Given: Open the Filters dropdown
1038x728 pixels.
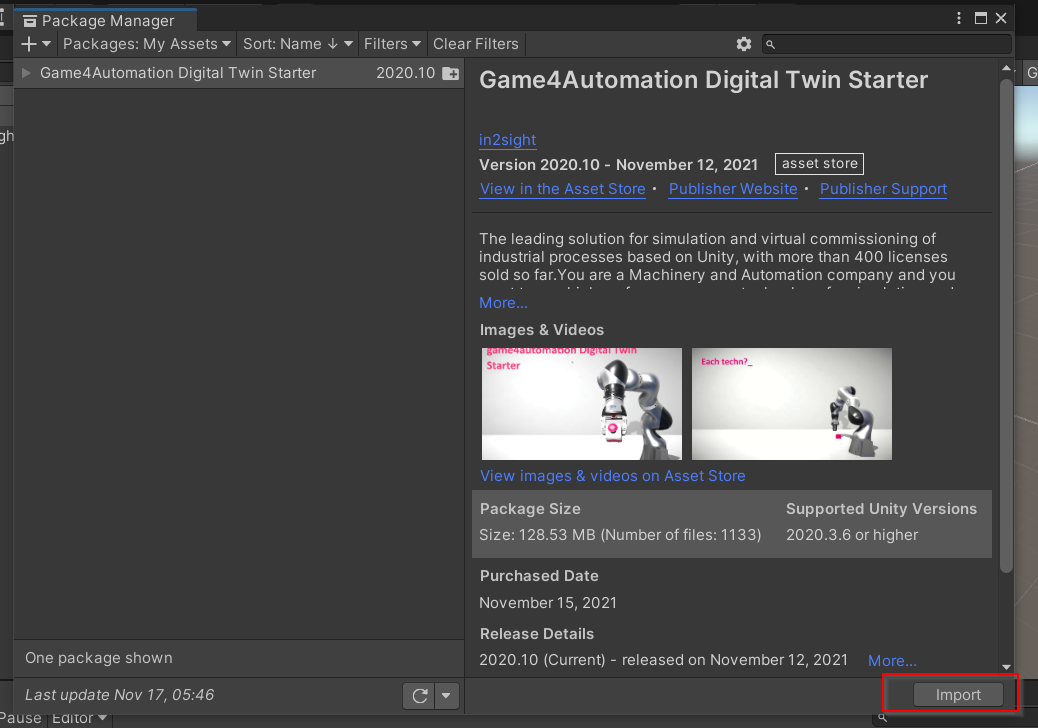Looking at the screenshot, I should (x=392, y=44).
